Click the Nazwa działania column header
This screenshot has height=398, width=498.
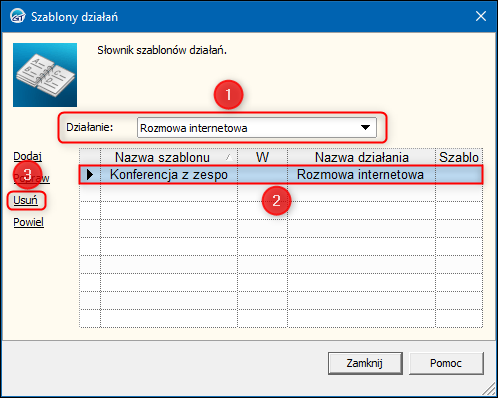[x=361, y=157]
